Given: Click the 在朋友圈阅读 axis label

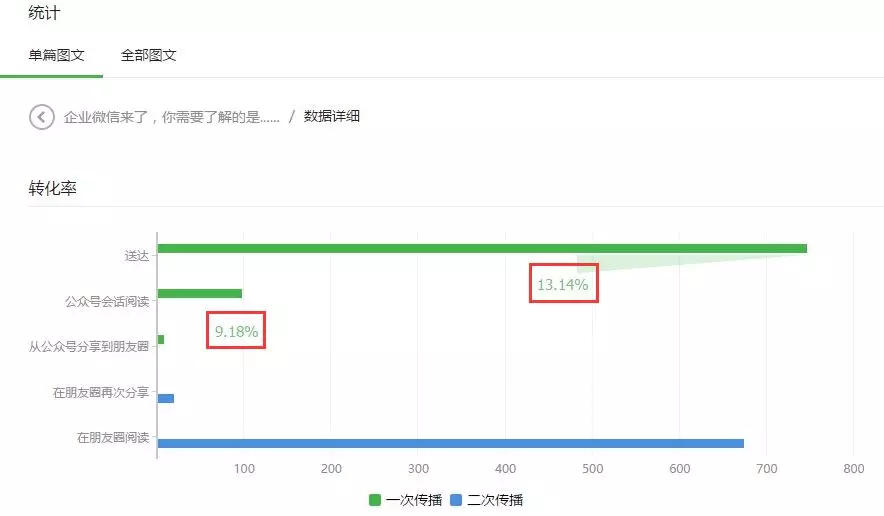Looking at the screenshot, I should coord(113,438).
